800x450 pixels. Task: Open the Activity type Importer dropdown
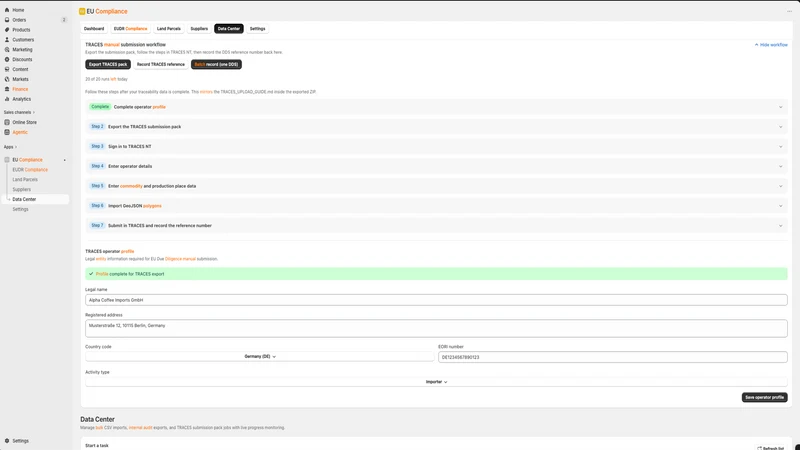[x=436, y=382]
